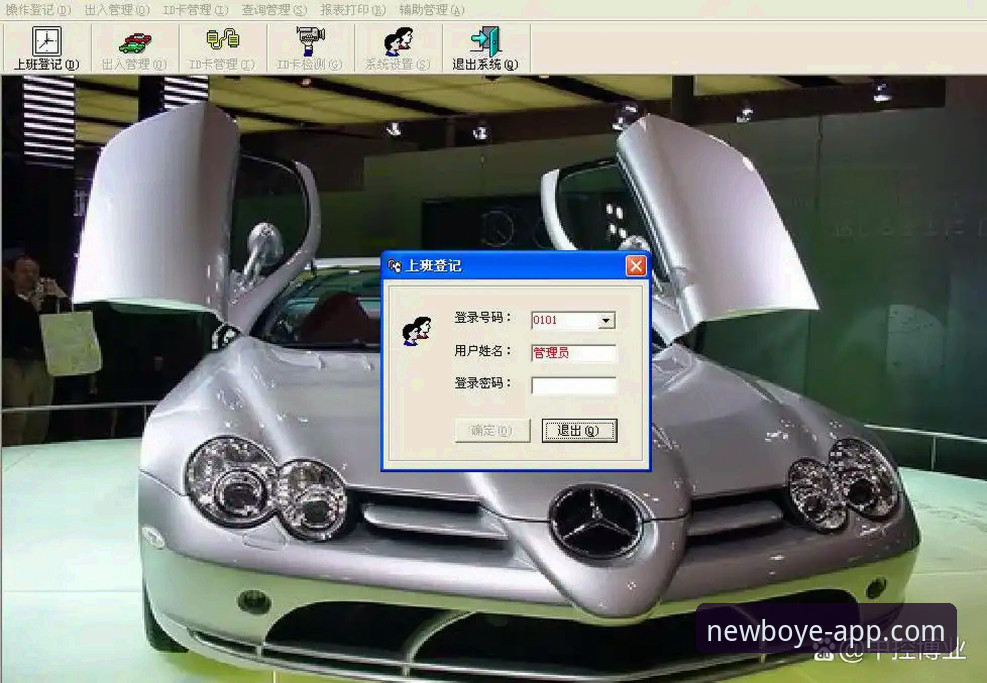Open the 出入管理 menu in menu bar
The width and height of the screenshot is (987, 683).
[x=117, y=10]
